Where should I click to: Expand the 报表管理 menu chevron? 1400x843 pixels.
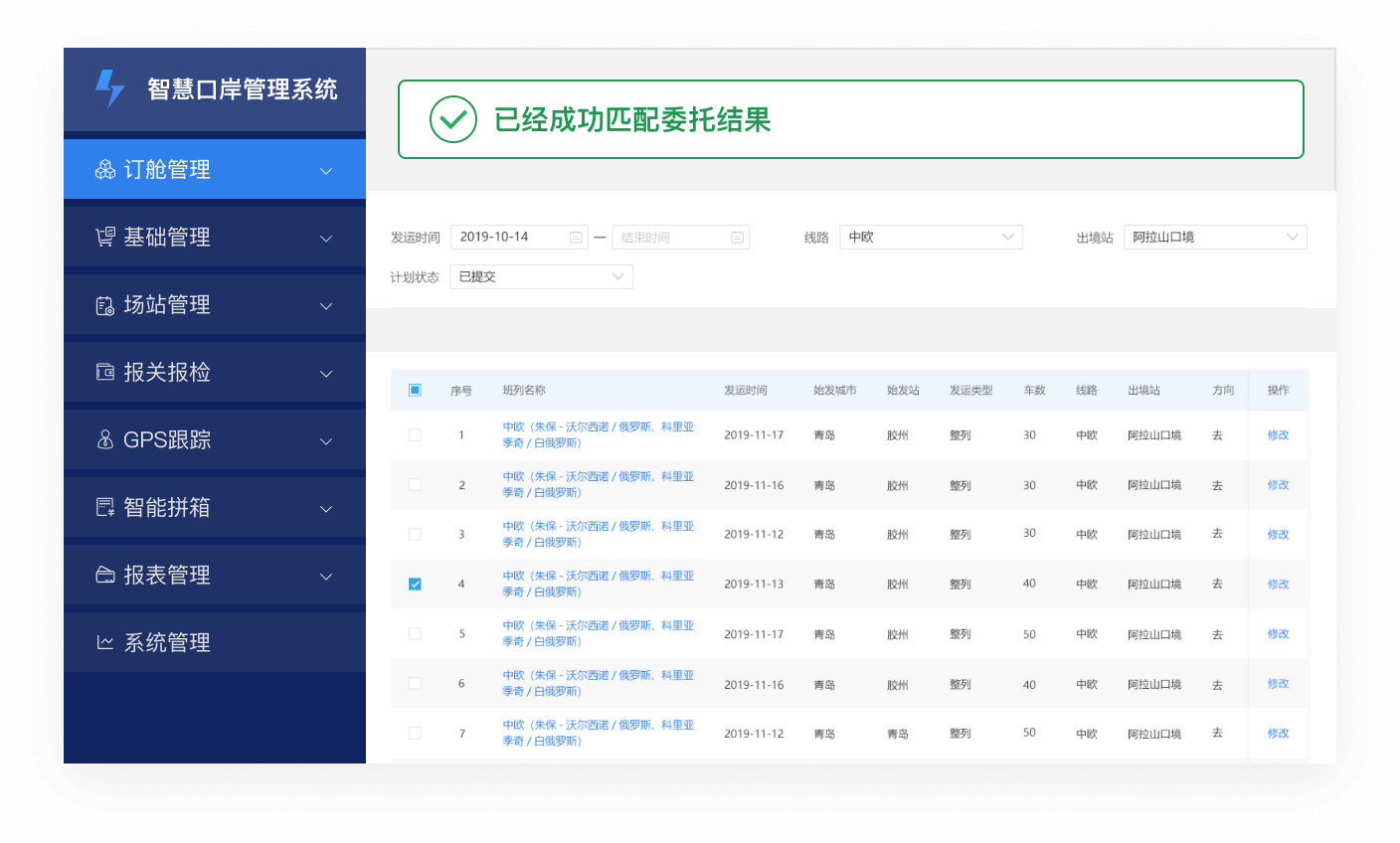pos(326,577)
